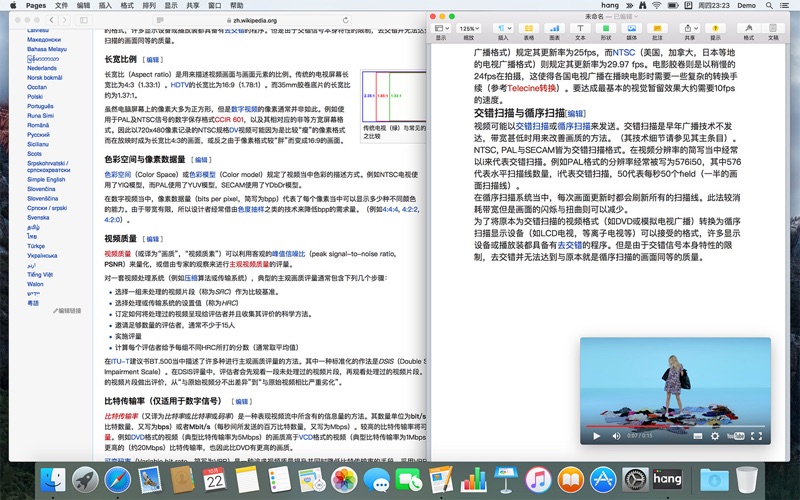Add a text box with the 文本 icon
The width and height of the screenshot is (800, 500).
[x=582, y=29]
